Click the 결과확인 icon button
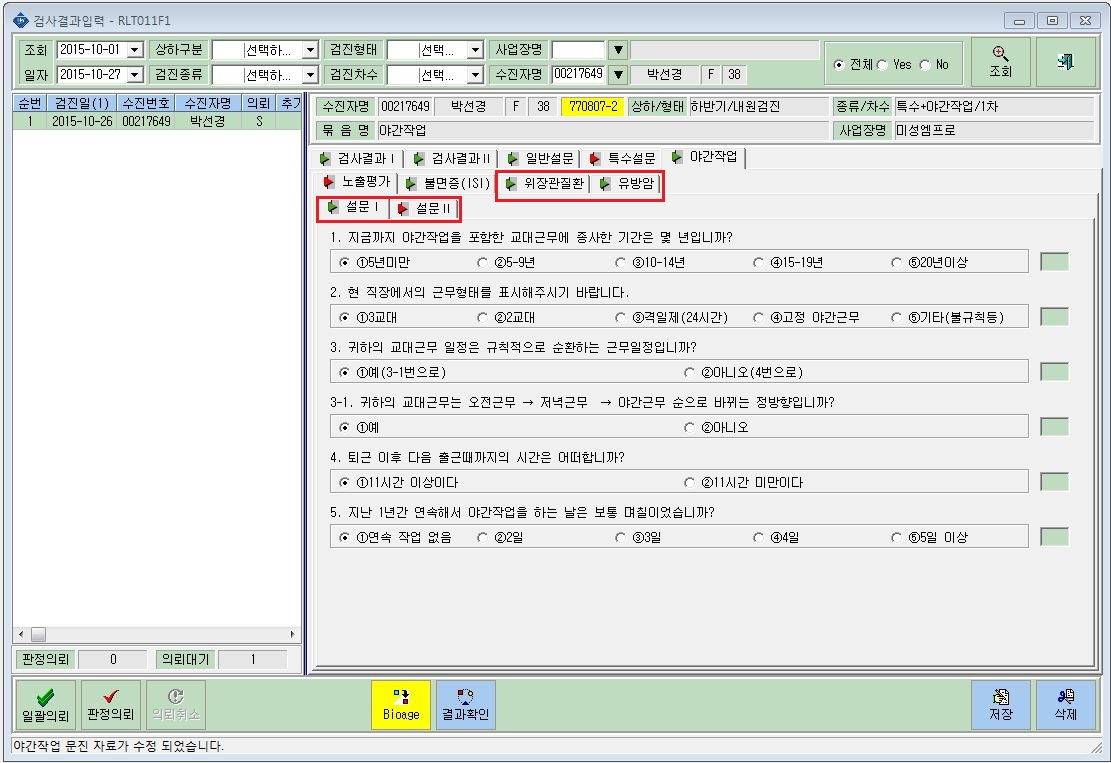Image resolution: width=1111 pixels, height=763 pixels. (x=466, y=705)
